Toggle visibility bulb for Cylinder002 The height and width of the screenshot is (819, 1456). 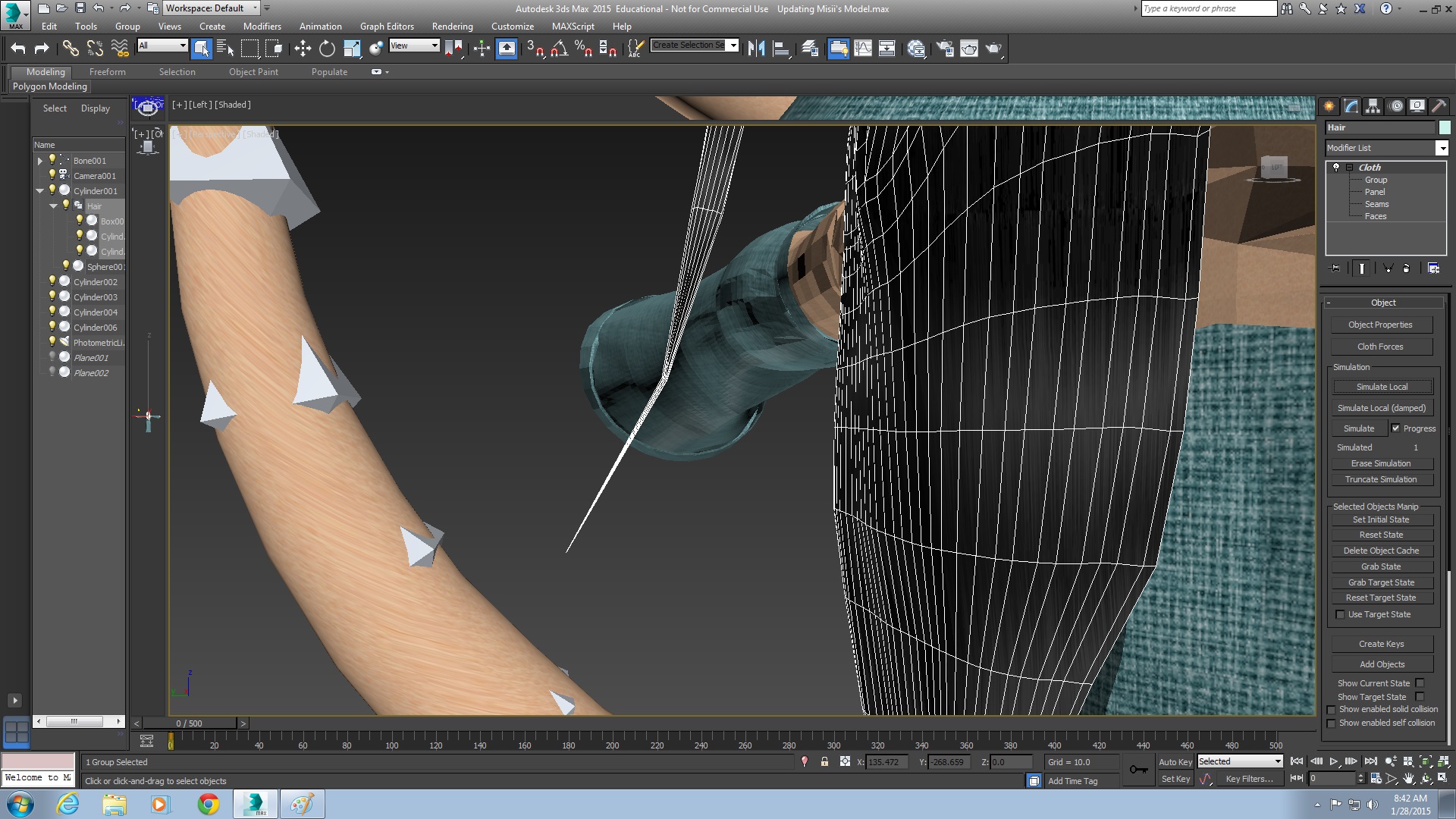point(52,281)
